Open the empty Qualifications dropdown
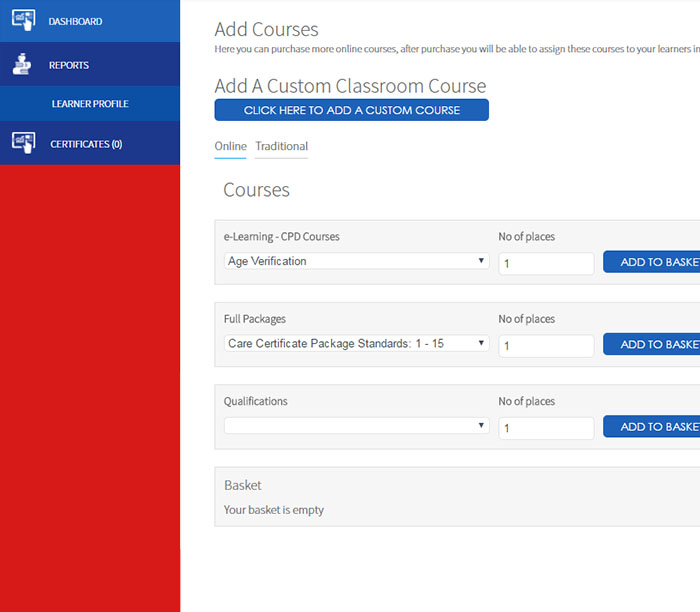The image size is (700, 612). (x=356, y=425)
